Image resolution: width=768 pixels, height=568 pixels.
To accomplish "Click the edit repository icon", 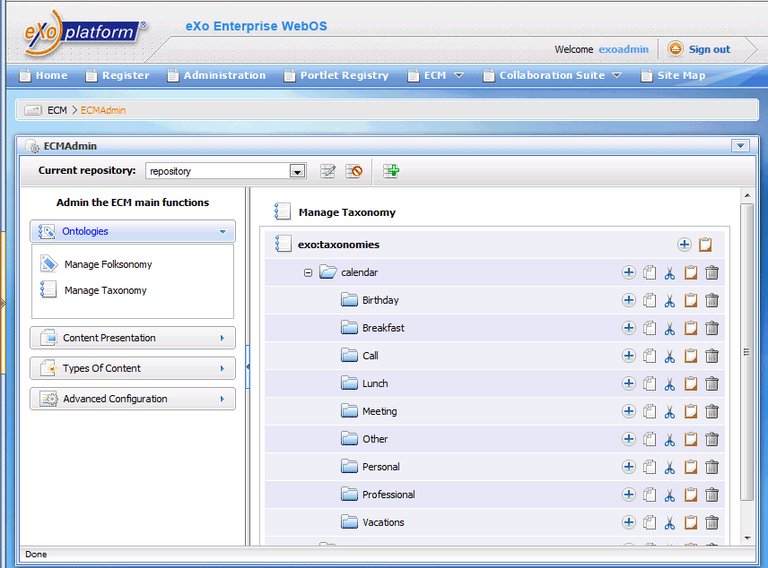I will 328,171.
